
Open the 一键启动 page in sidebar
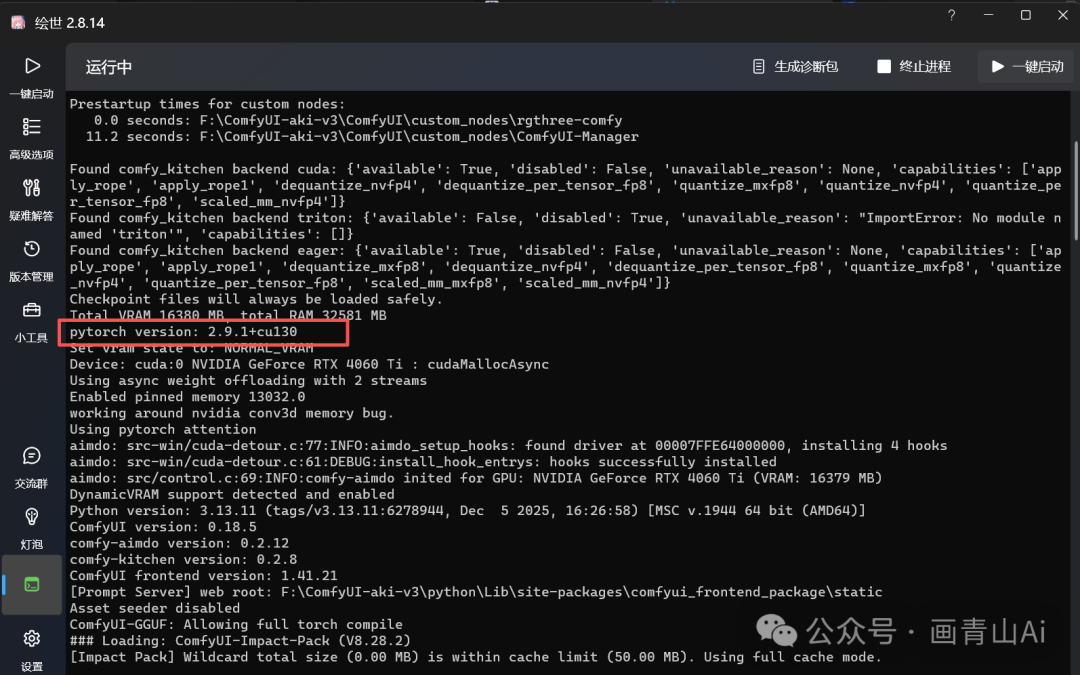pos(31,76)
